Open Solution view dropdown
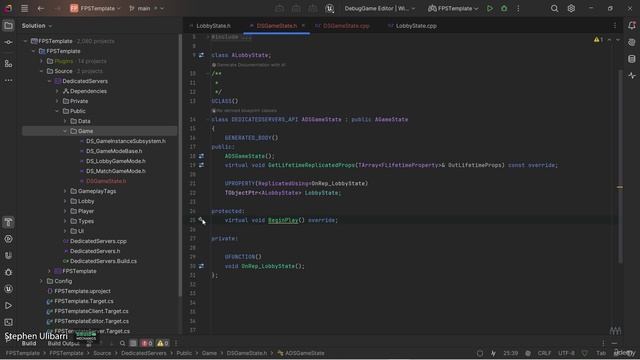The width and height of the screenshot is (640, 360). [37, 26]
